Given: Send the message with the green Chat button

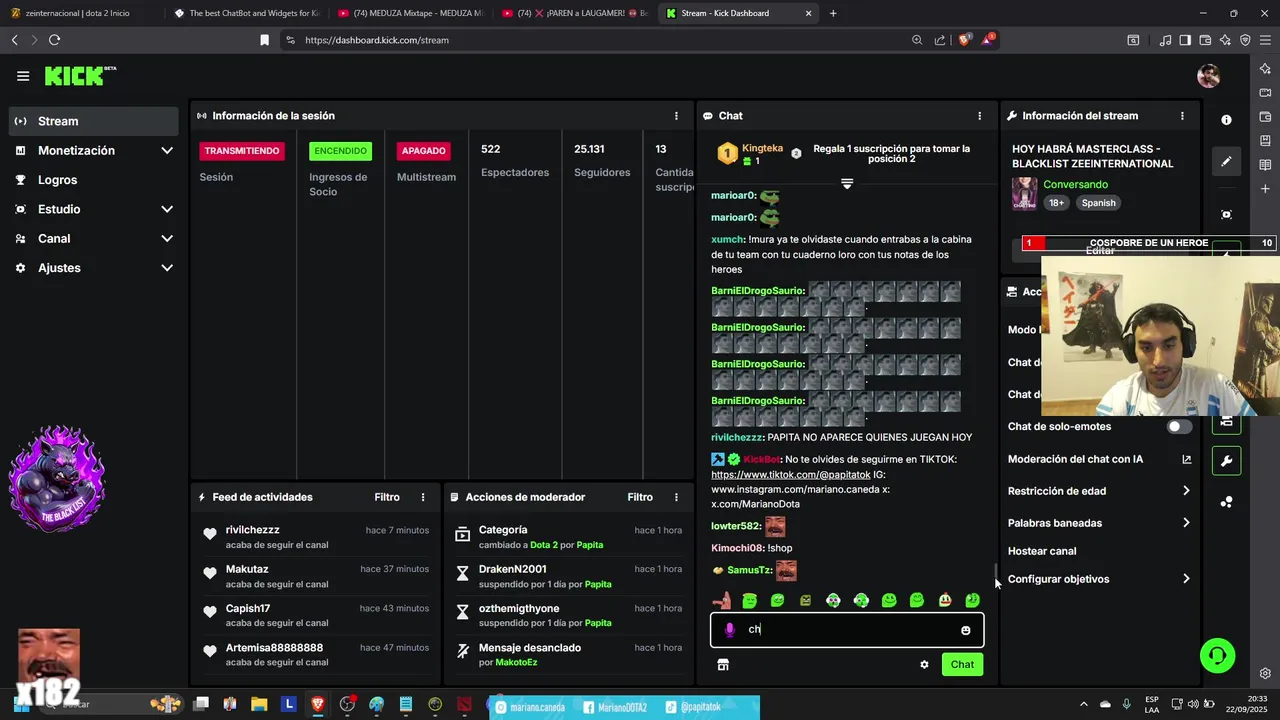Looking at the screenshot, I should coord(962,664).
